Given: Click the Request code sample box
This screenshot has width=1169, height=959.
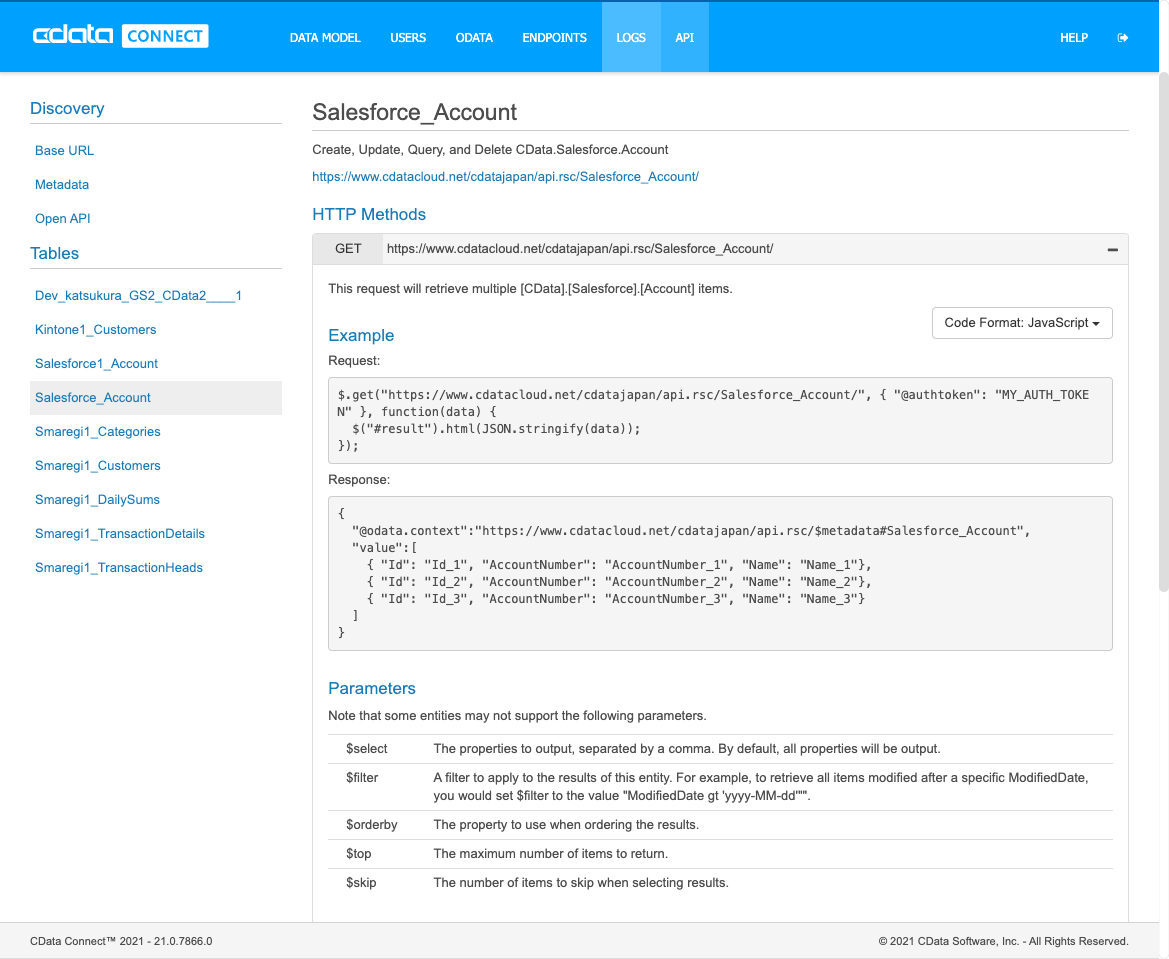Looking at the screenshot, I should click(720, 421).
